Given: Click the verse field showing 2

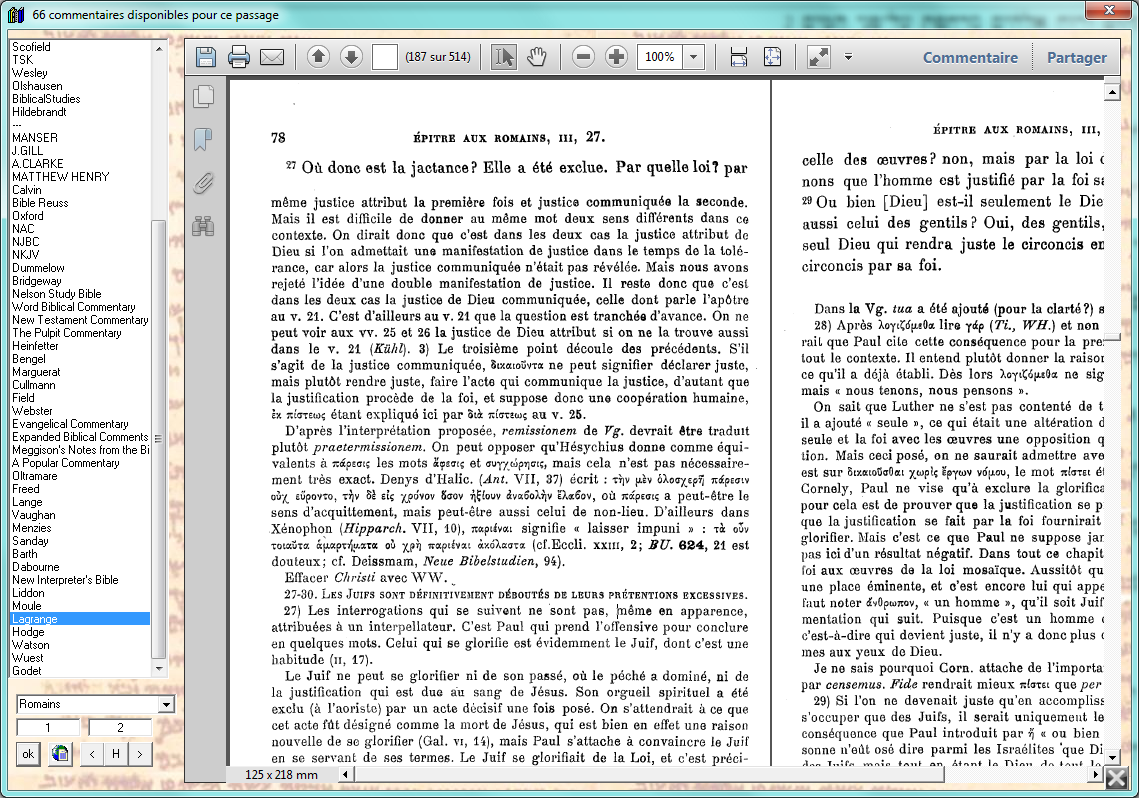Looking at the screenshot, I should click(120, 728).
